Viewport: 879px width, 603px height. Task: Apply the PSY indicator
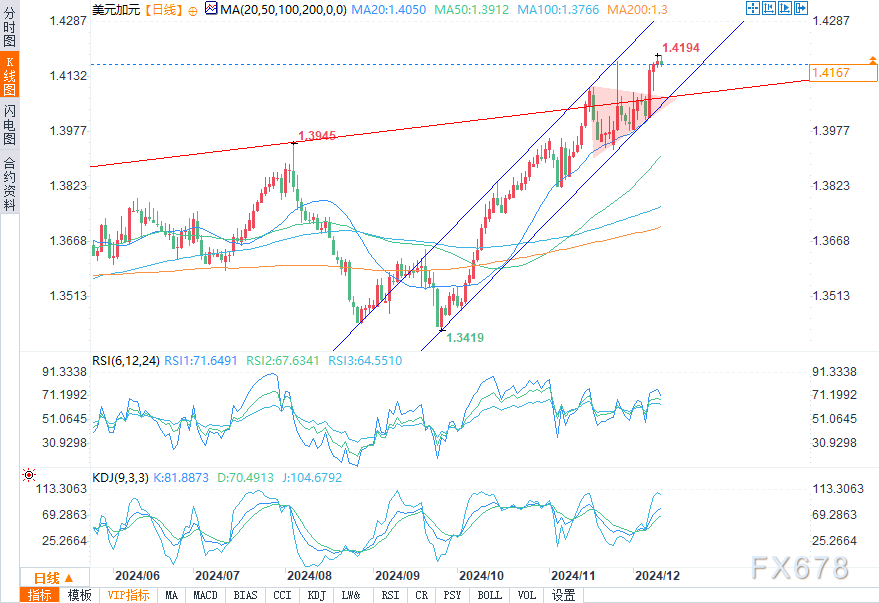point(452,595)
